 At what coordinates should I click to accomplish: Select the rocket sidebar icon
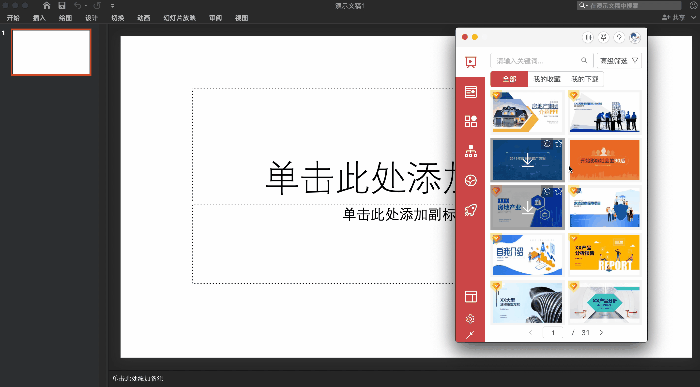pos(471,210)
